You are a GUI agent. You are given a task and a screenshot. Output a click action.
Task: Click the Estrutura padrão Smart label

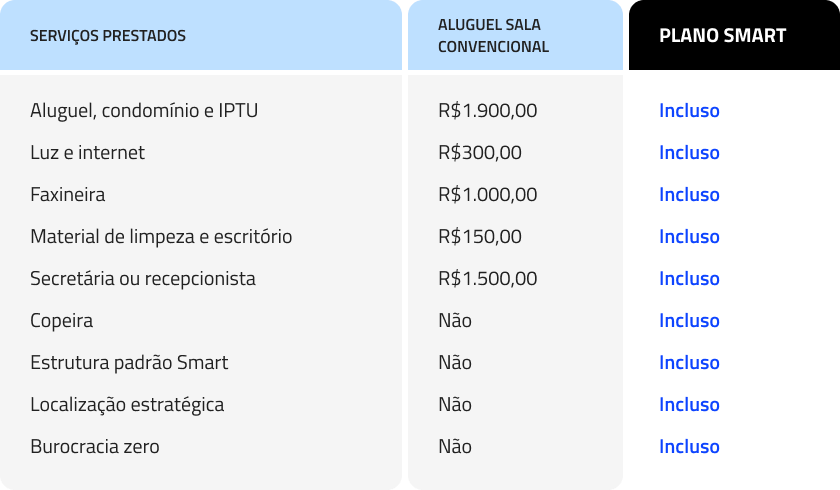(129, 363)
